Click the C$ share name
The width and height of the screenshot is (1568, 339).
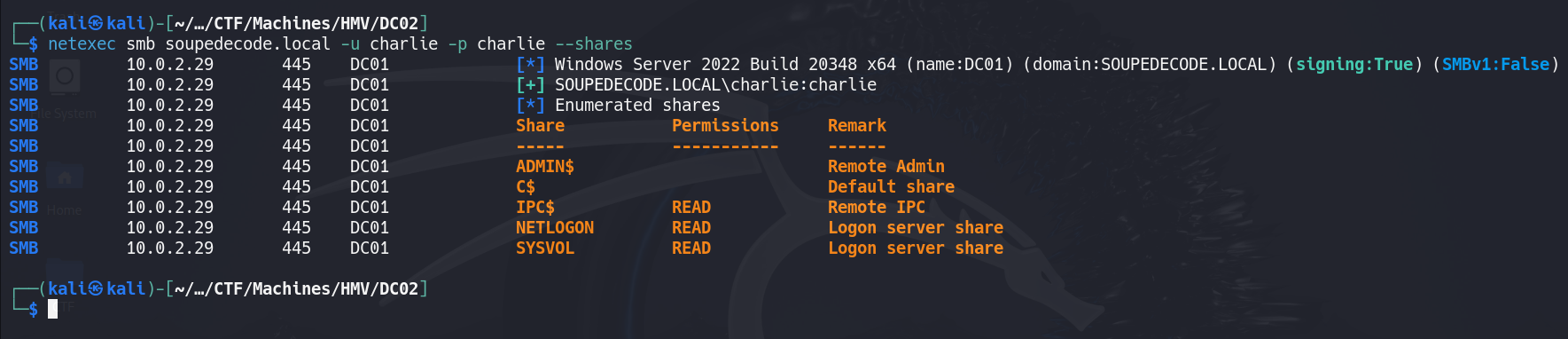tap(526, 186)
